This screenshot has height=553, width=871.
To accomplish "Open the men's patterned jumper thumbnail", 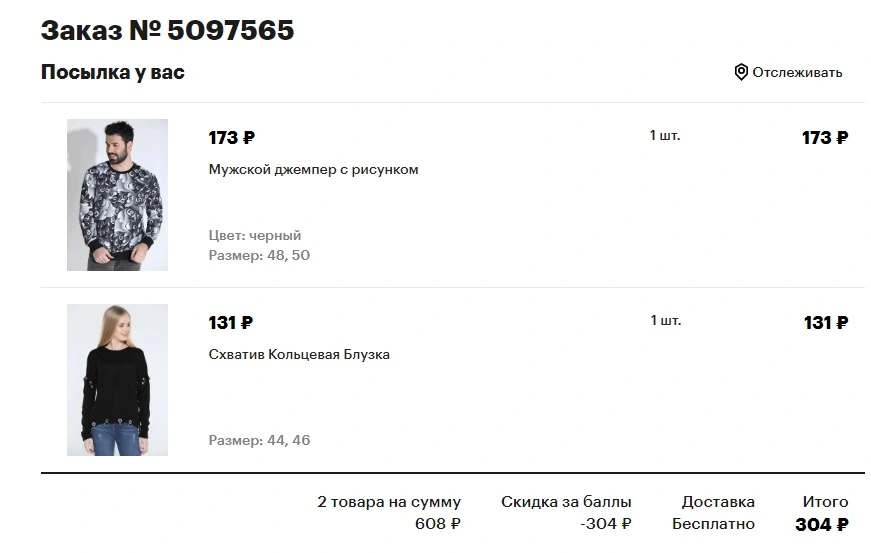I will [x=117, y=195].
